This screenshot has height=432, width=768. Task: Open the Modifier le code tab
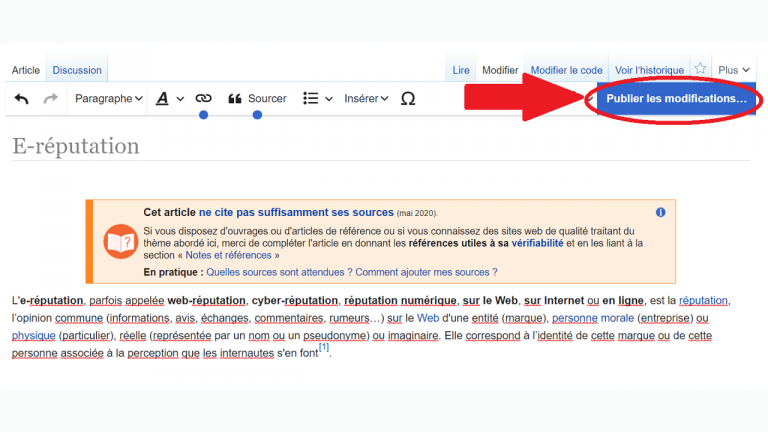tap(566, 70)
